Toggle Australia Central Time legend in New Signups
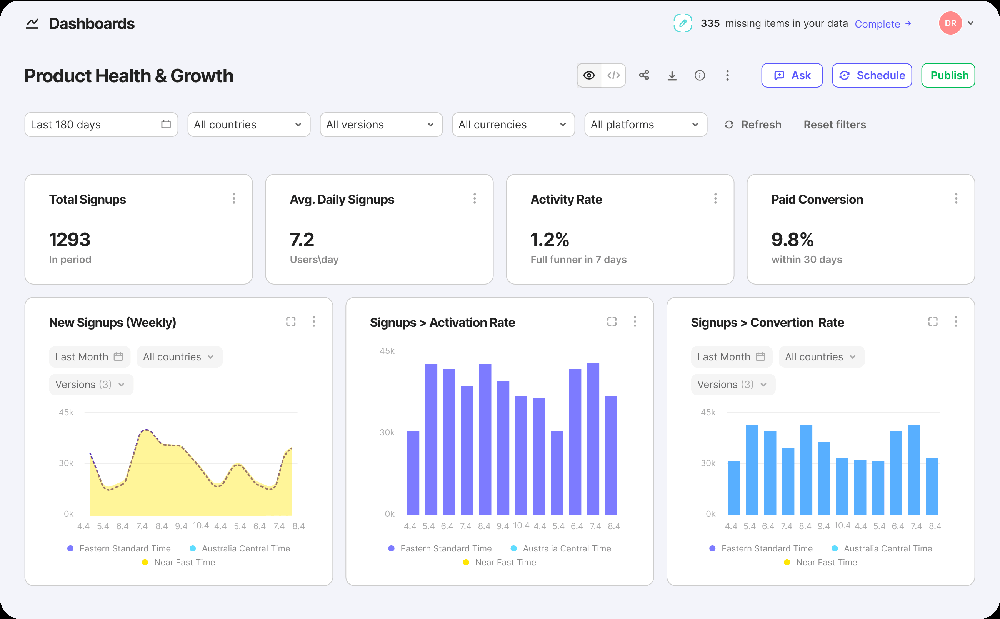1000x619 pixels. click(x=240, y=548)
